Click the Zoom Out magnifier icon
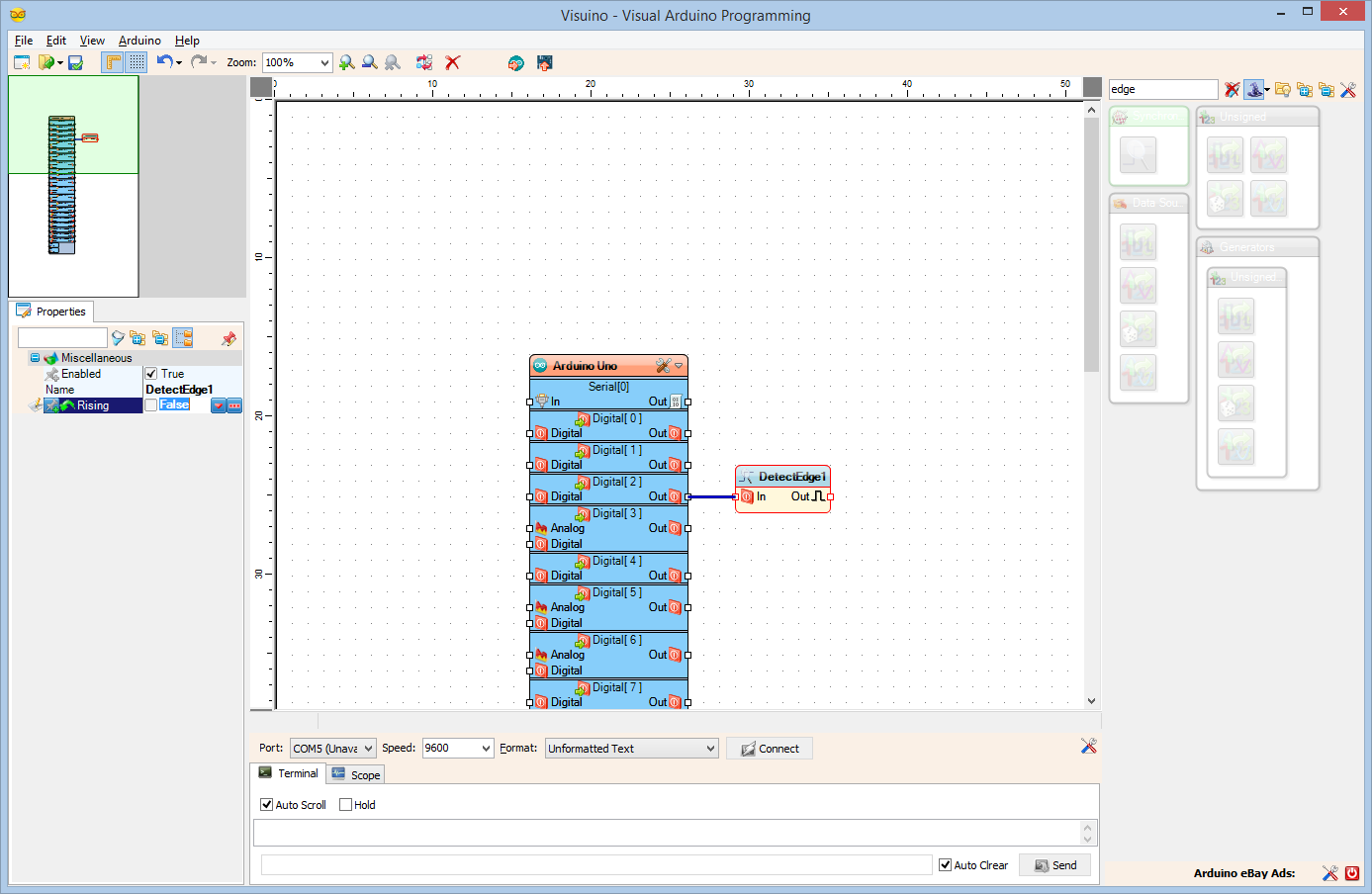This screenshot has width=1372, height=894. coord(369,61)
